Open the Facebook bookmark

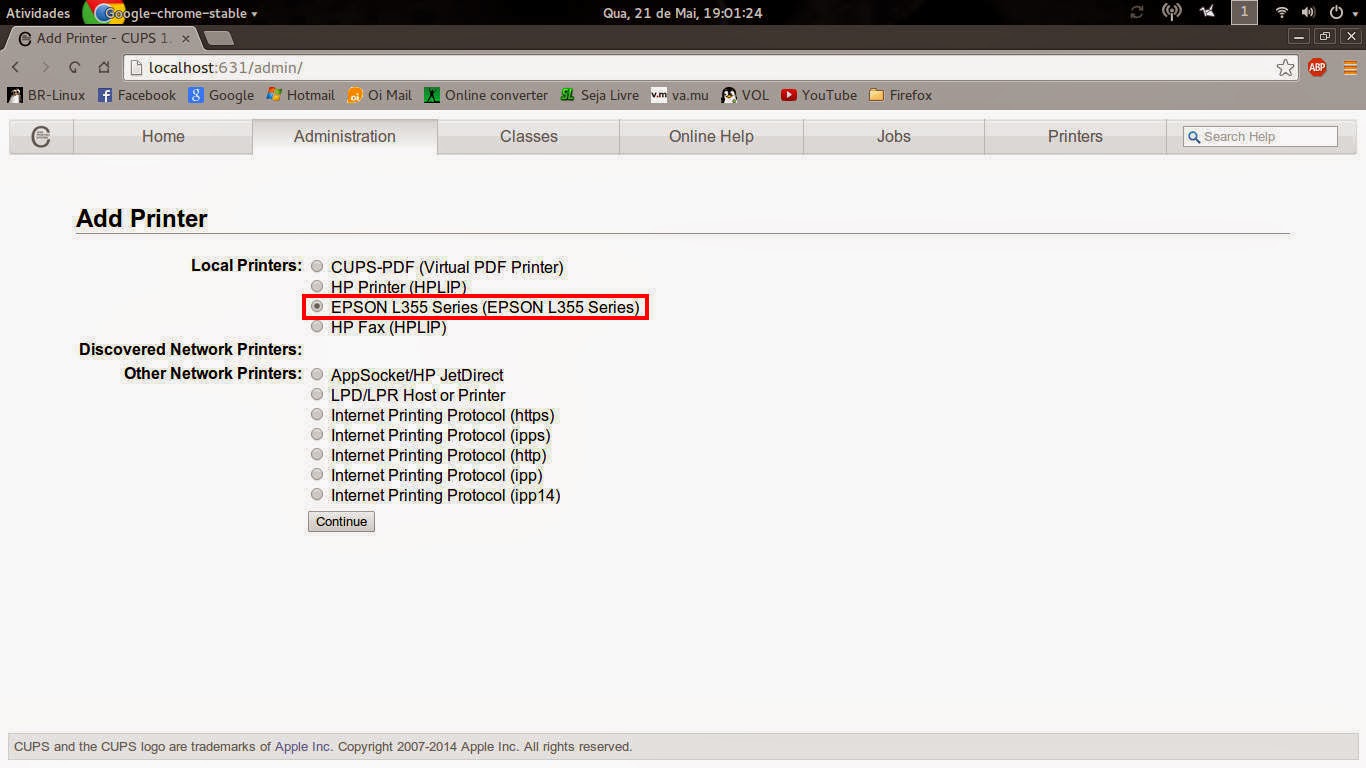(136, 95)
